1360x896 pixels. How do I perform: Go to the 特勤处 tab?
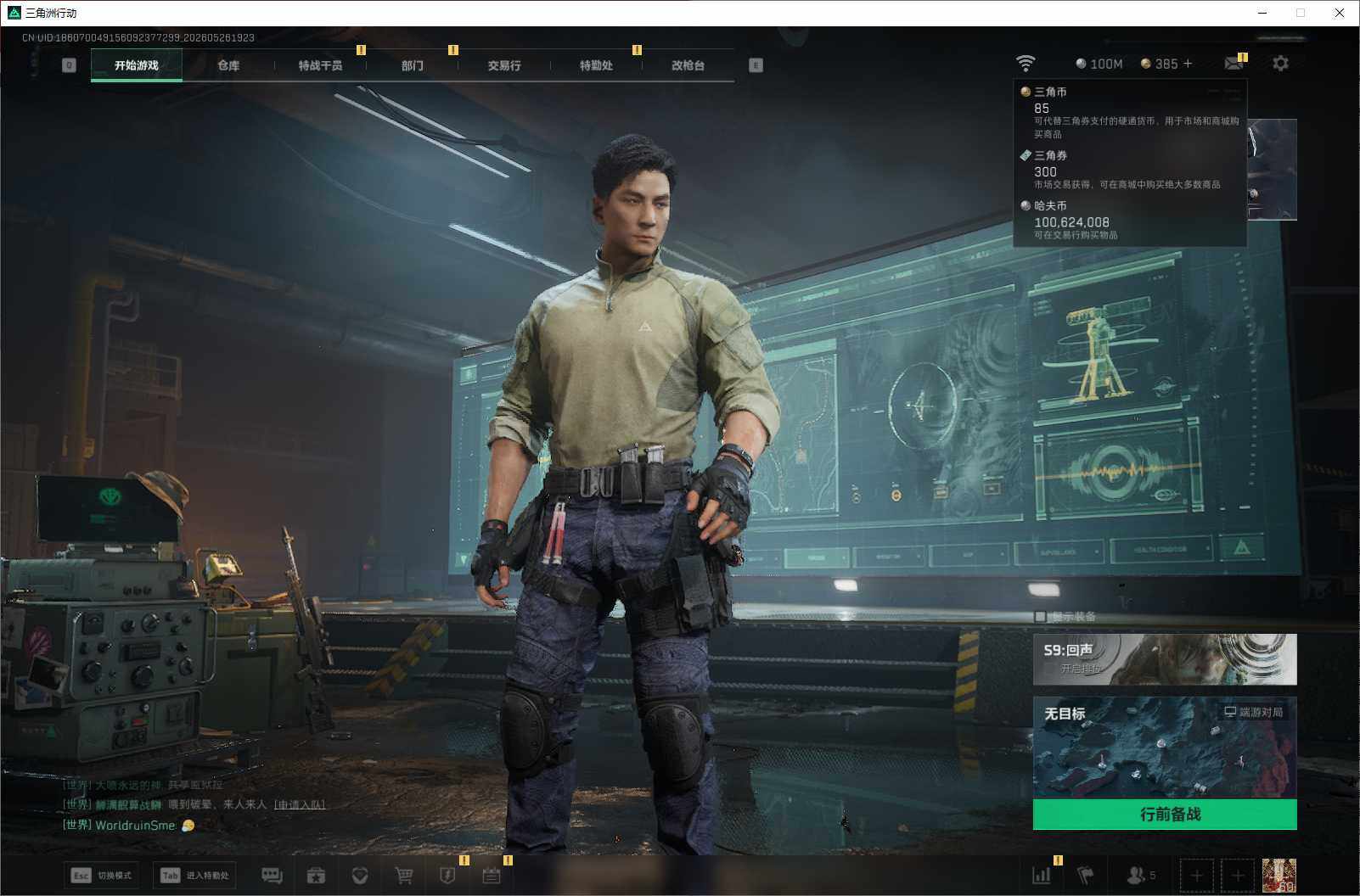[x=596, y=65]
